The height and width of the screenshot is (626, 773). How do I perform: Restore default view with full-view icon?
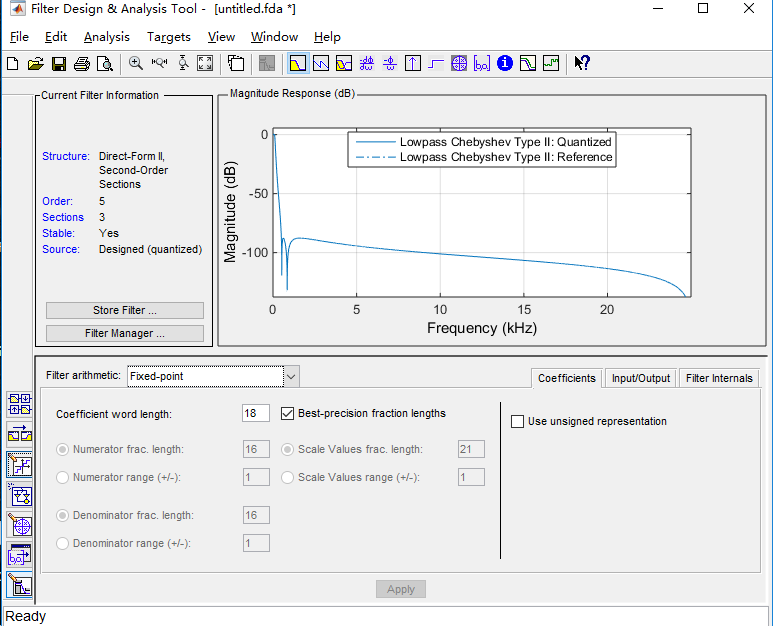[x=205, y=63]
